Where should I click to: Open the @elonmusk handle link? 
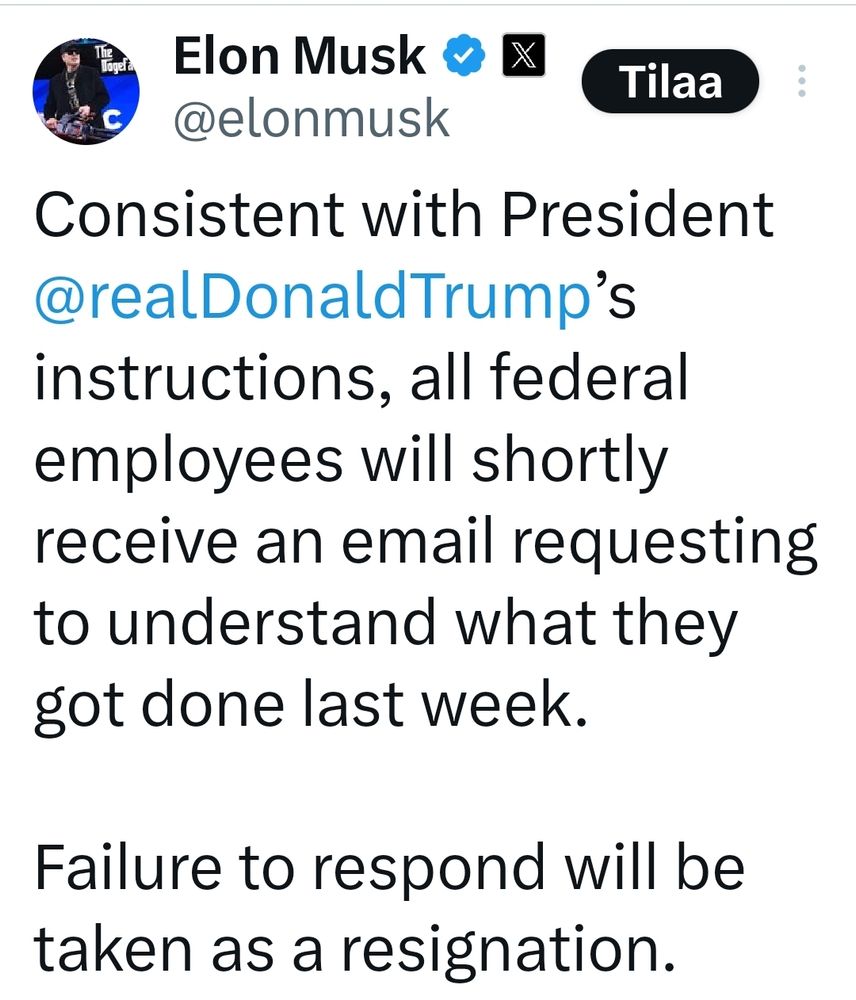tap(312, 118)
